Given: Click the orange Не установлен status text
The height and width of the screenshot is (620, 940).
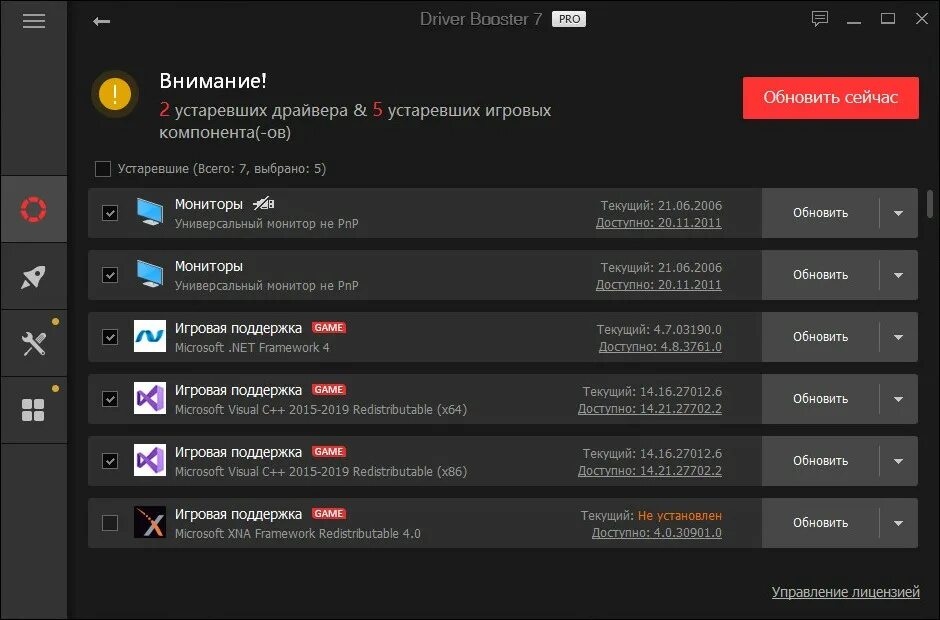Looking at the screenshot, I should (x=680, y=516).
